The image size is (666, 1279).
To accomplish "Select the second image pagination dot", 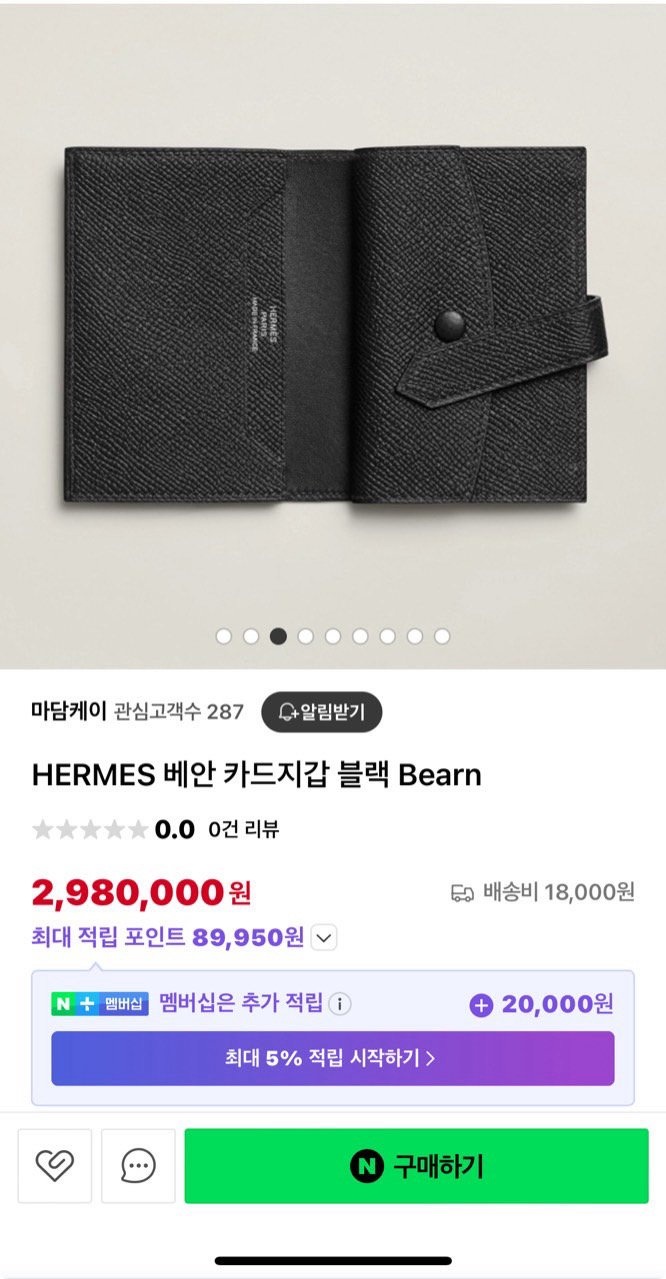I will 251,636.
